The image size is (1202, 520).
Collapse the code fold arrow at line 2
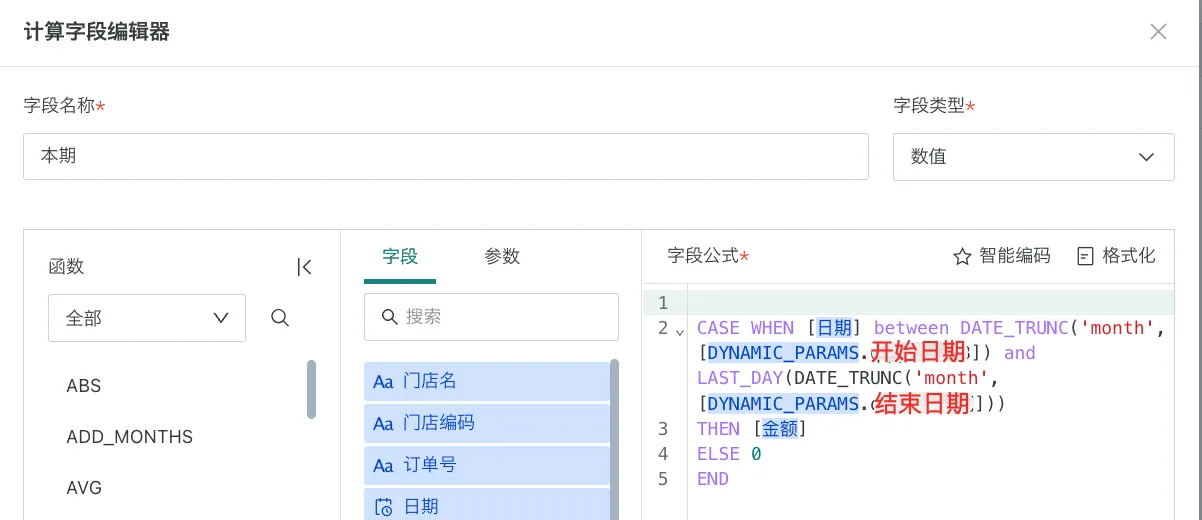(680, 330)
